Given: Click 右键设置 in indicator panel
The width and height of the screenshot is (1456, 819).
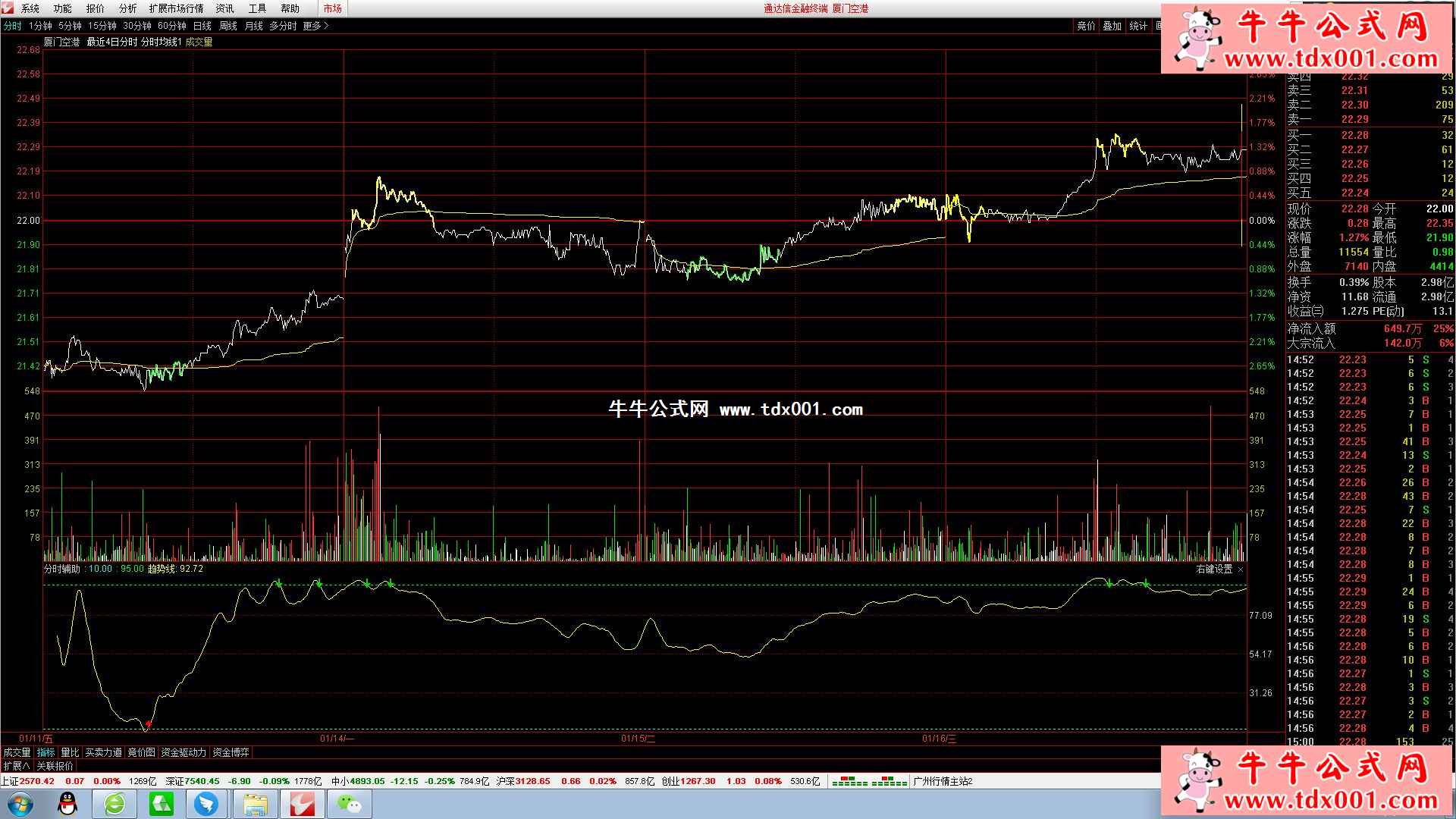Looking at the screenshot, I should tap(1214, 569).
